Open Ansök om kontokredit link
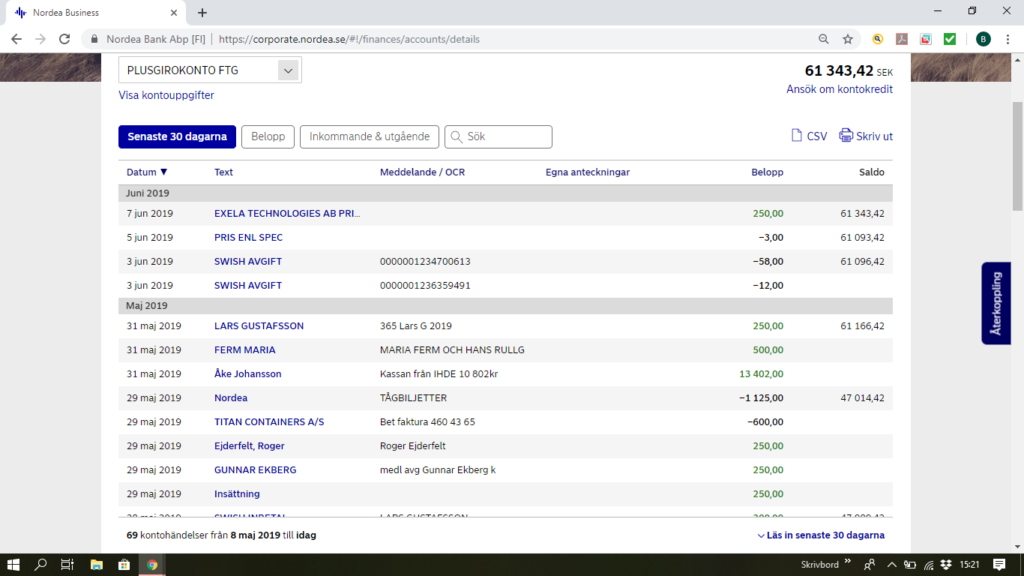 click(x=839, y=89)
